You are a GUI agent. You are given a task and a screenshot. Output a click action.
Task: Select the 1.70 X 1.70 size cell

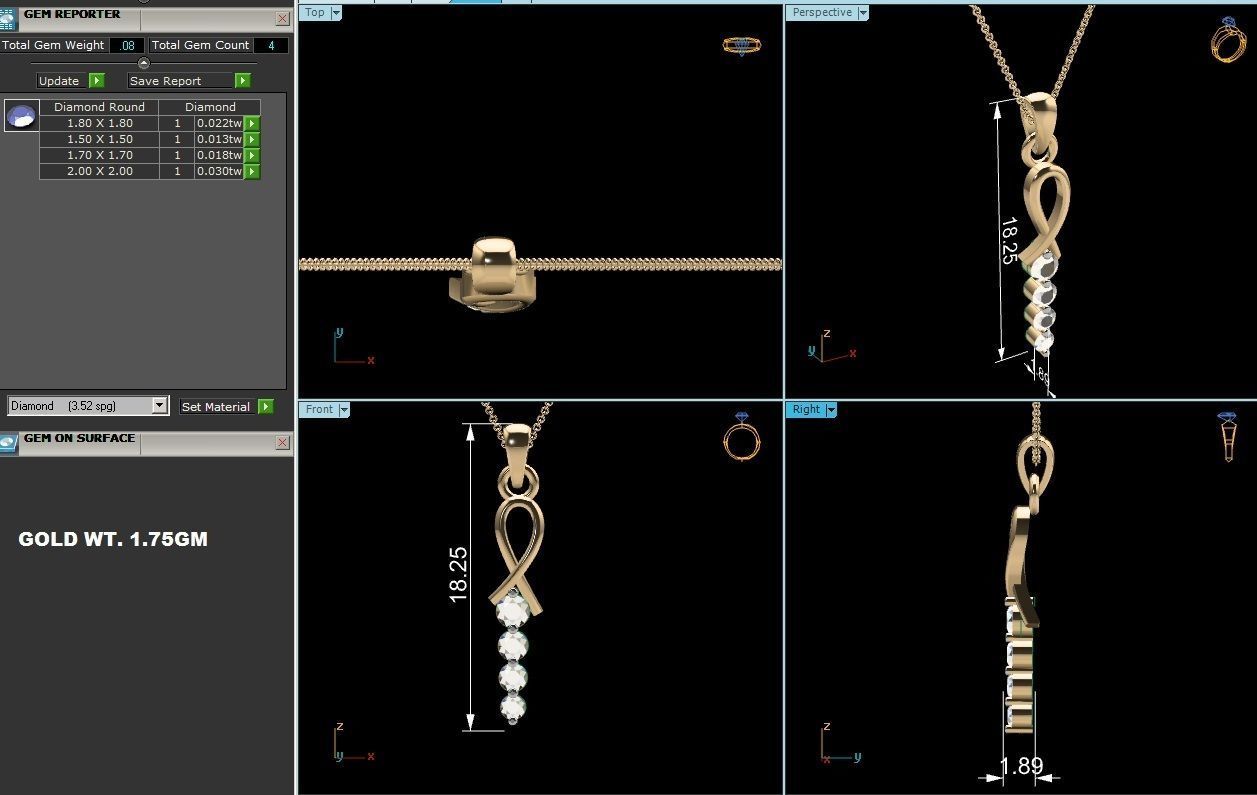coord(99,155)
